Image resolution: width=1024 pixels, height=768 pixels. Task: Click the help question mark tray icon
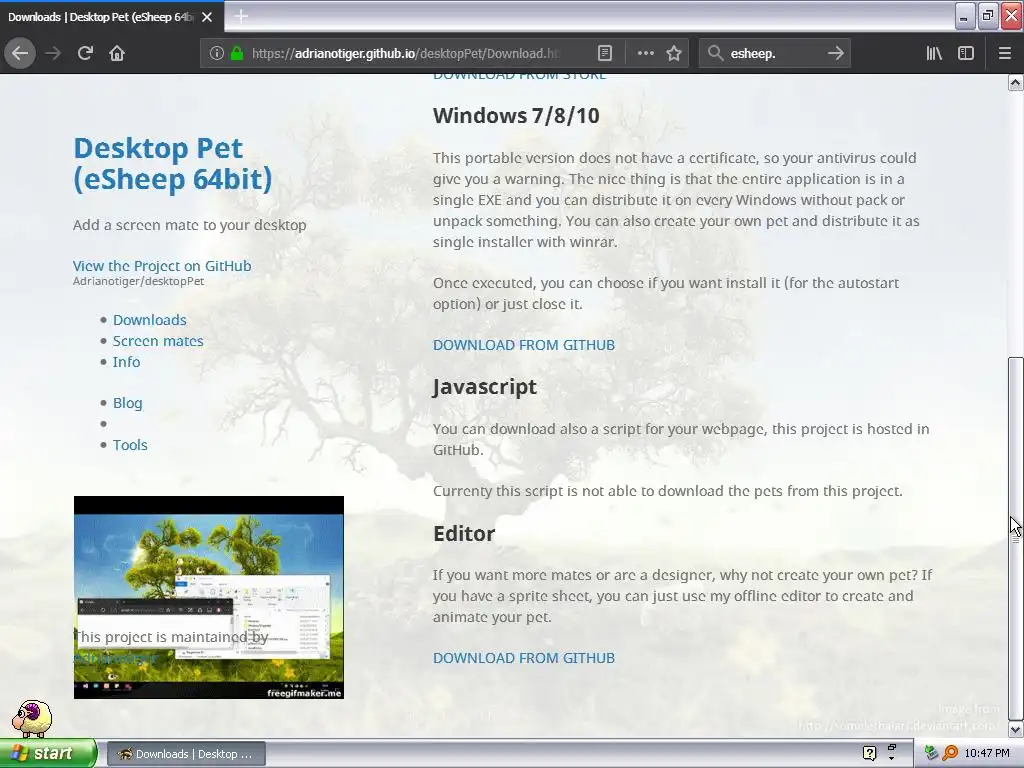(x=869, y=754)
